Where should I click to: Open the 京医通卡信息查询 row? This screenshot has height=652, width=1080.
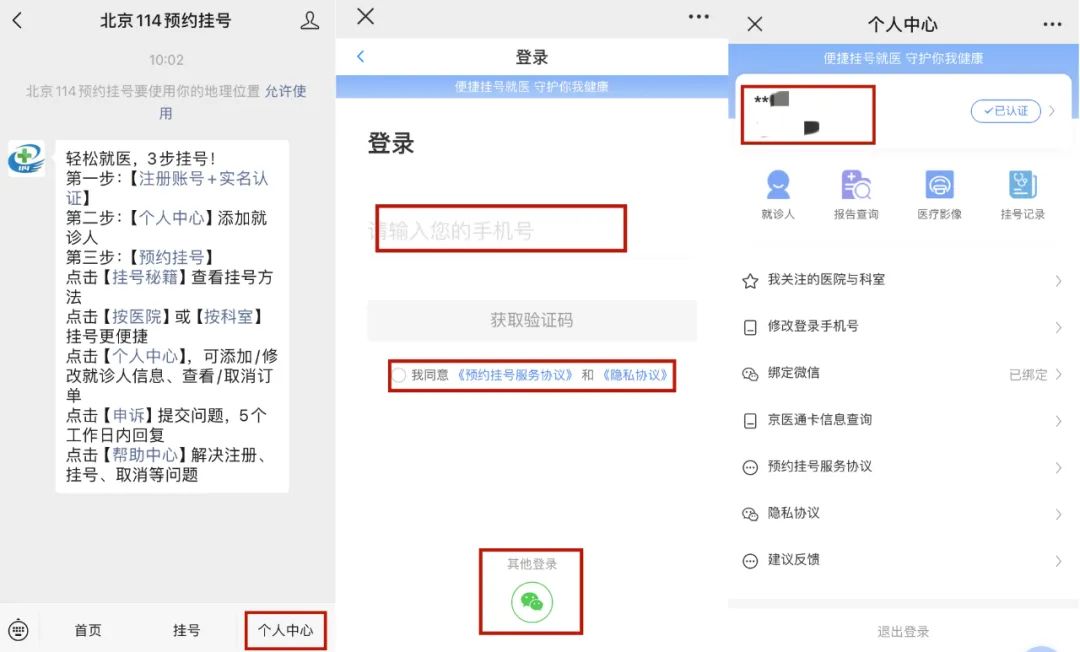click(903, 421)
